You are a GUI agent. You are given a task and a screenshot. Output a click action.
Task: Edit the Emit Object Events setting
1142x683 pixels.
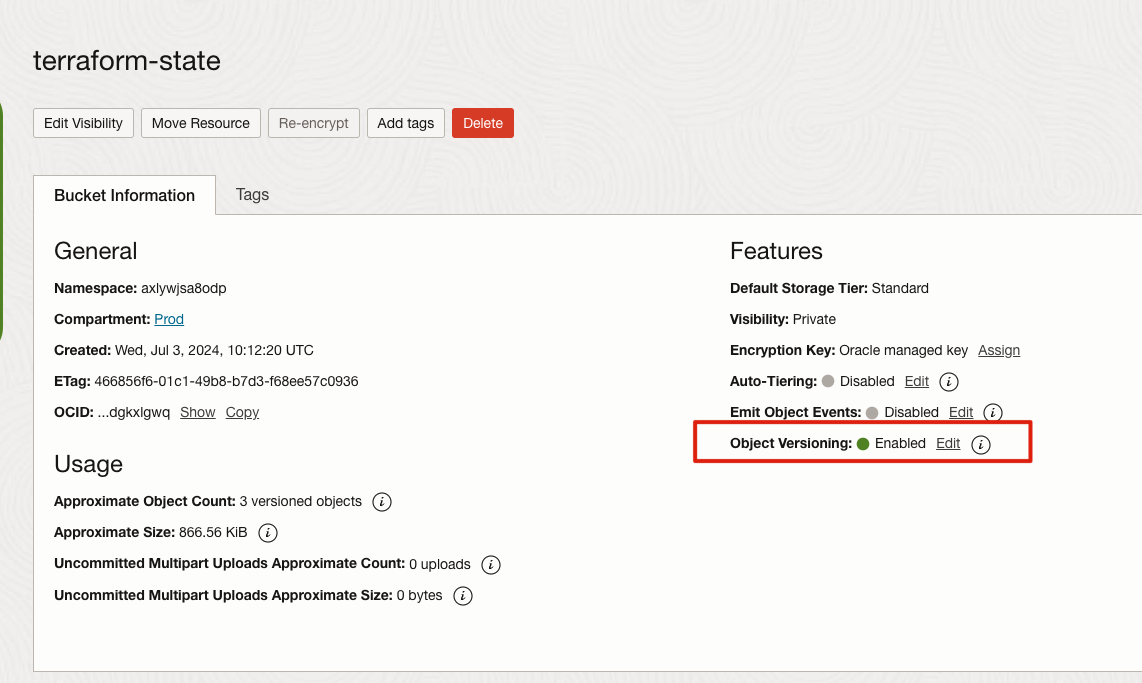960,412
